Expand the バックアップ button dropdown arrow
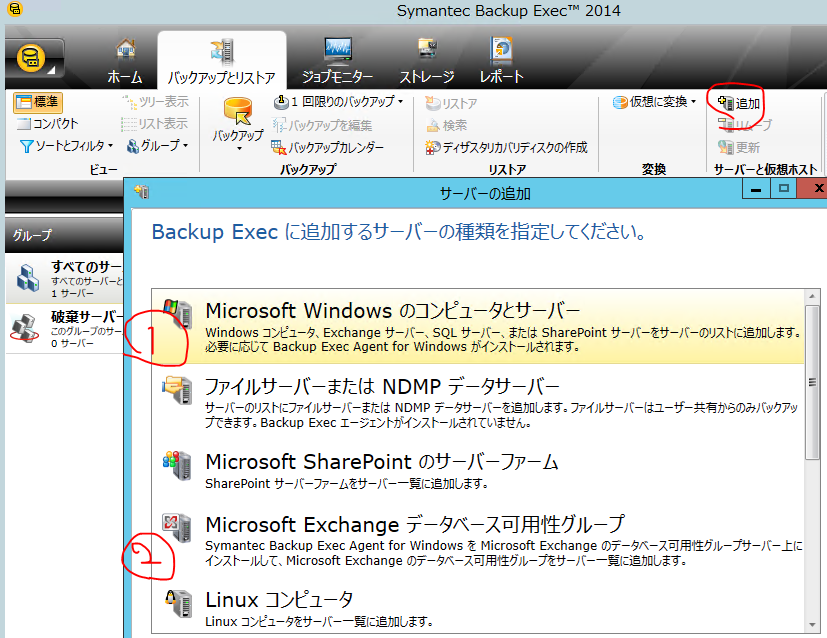 tap(239, 149)
